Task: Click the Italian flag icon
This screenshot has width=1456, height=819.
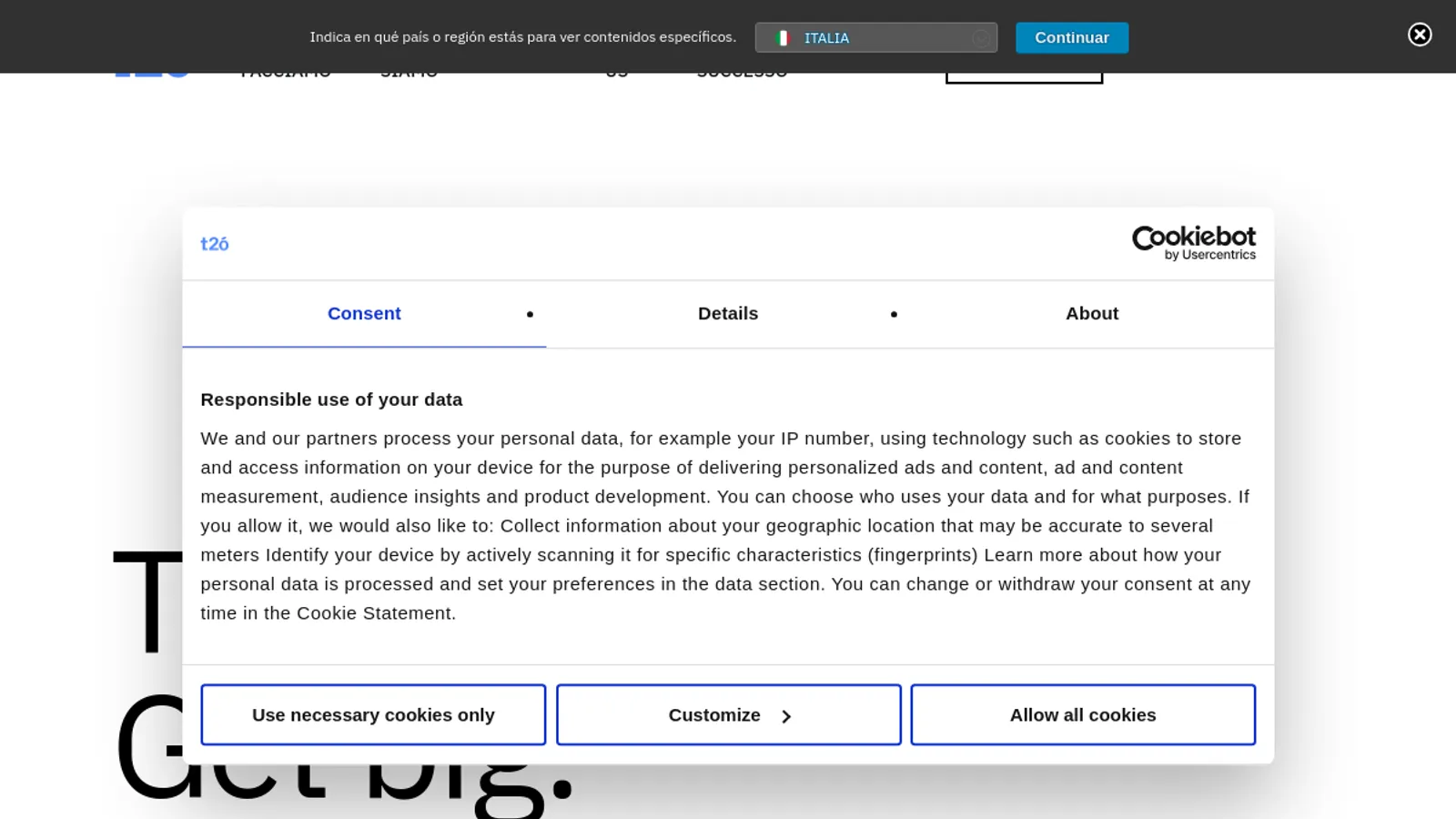Action: 782,38
